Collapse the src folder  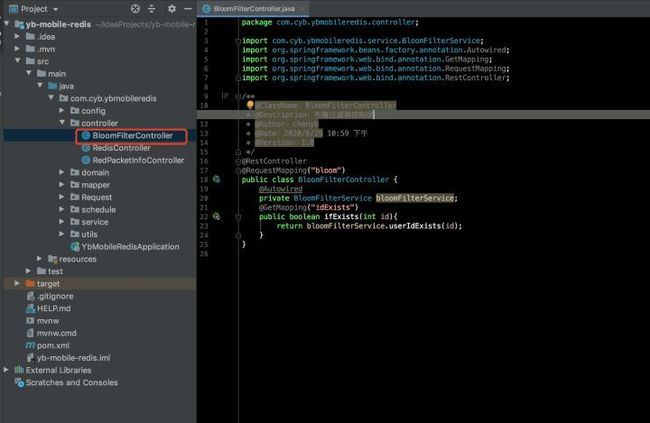click(x=17, y=61)
